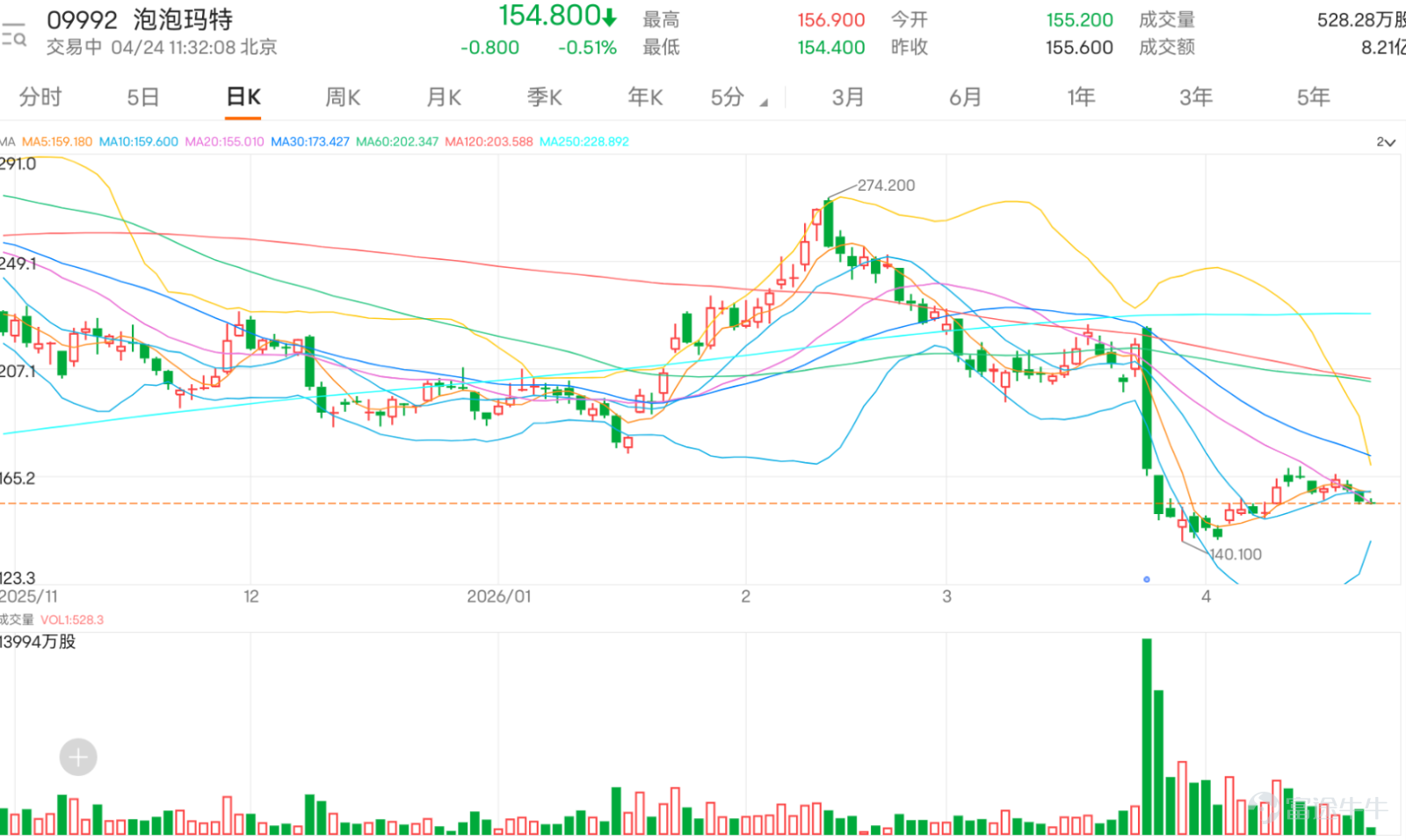Click the blue event dot on chart
The image size is (1406, 840).
(1147, 579)
